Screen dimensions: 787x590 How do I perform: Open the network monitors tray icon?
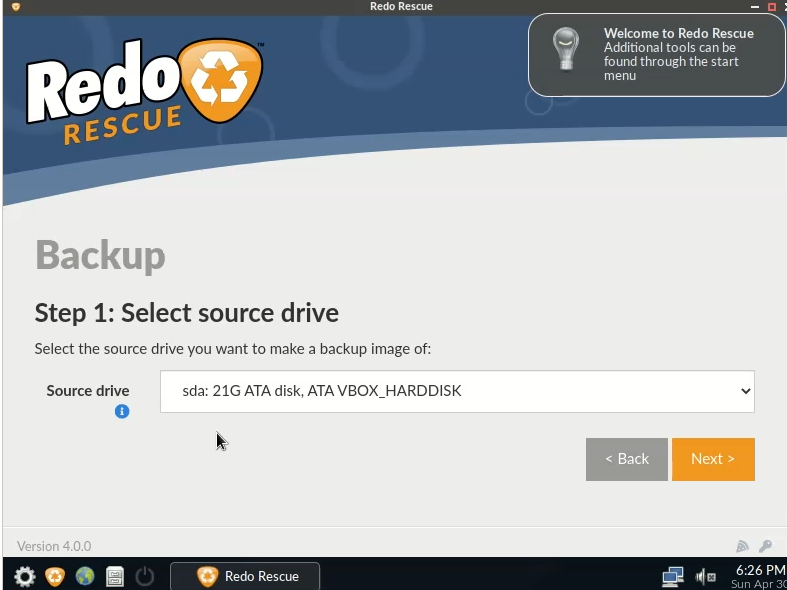coord(673,577)
